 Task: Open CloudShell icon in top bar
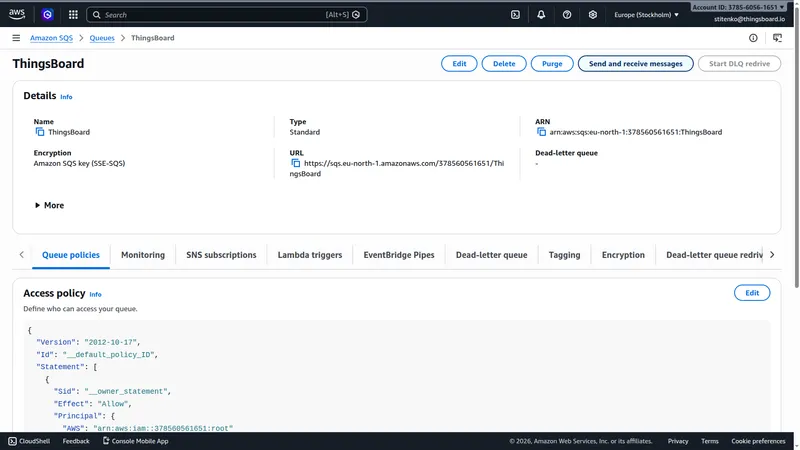tap(515, 15)
